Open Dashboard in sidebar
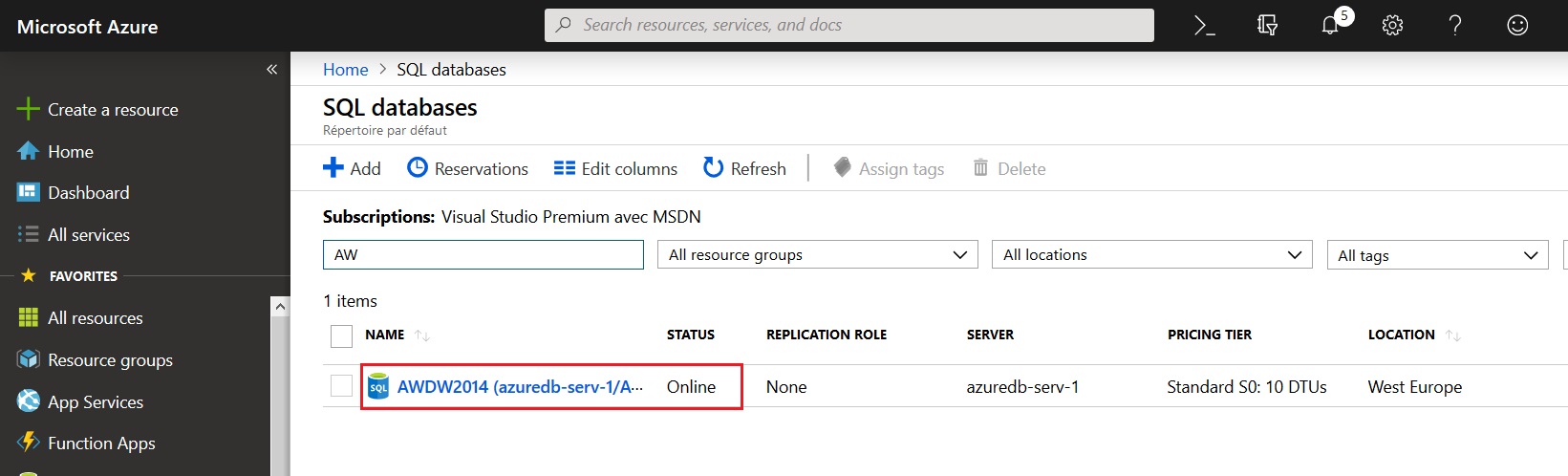The height and width of the screenshot is (476, 1568). [x=75, y=192]
